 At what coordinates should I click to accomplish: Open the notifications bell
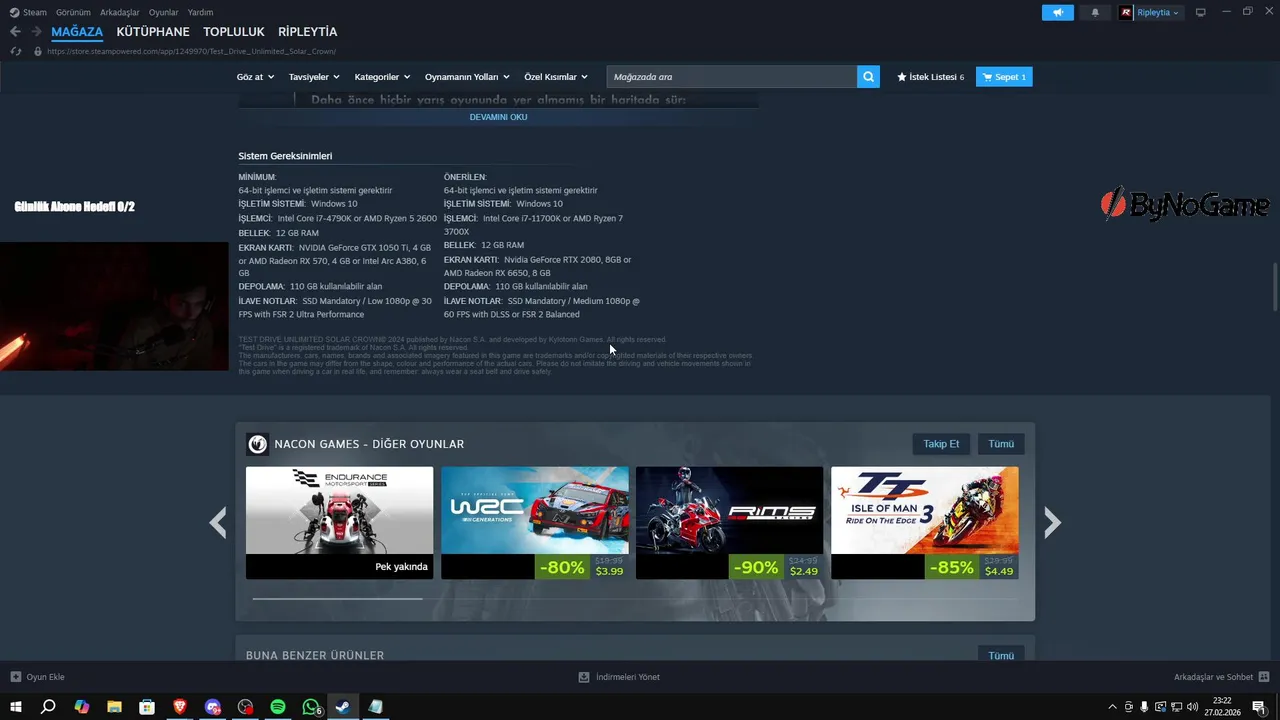pos(1095,12)
